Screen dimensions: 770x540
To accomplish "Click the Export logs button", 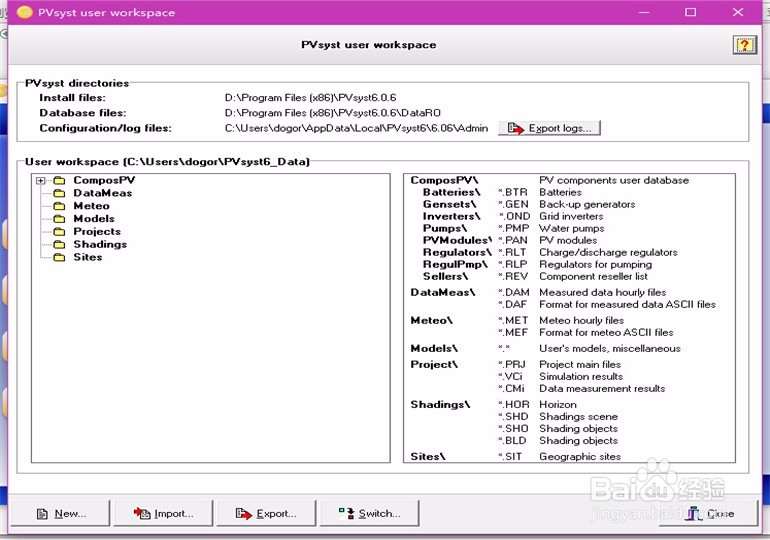I will click(550, 128).
